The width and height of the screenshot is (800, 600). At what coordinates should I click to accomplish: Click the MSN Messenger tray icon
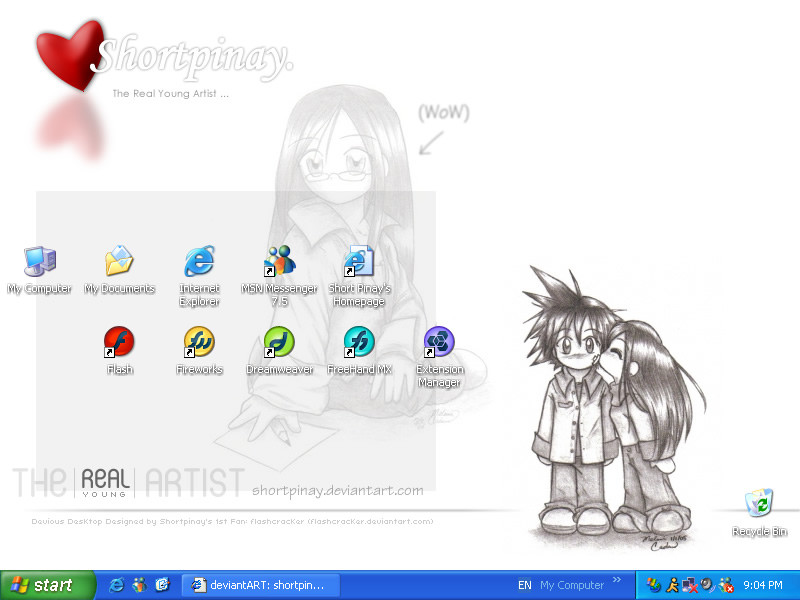726,585
